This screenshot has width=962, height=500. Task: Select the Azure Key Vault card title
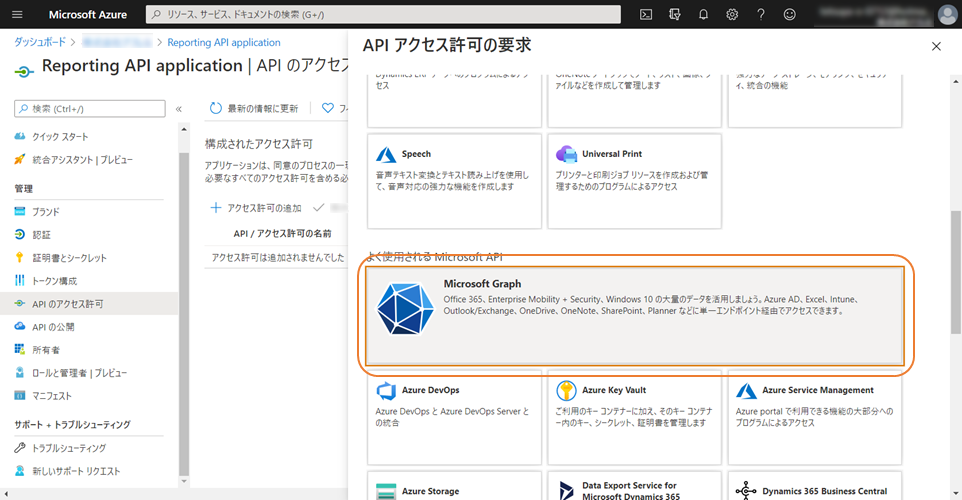(x=614, y=390)
